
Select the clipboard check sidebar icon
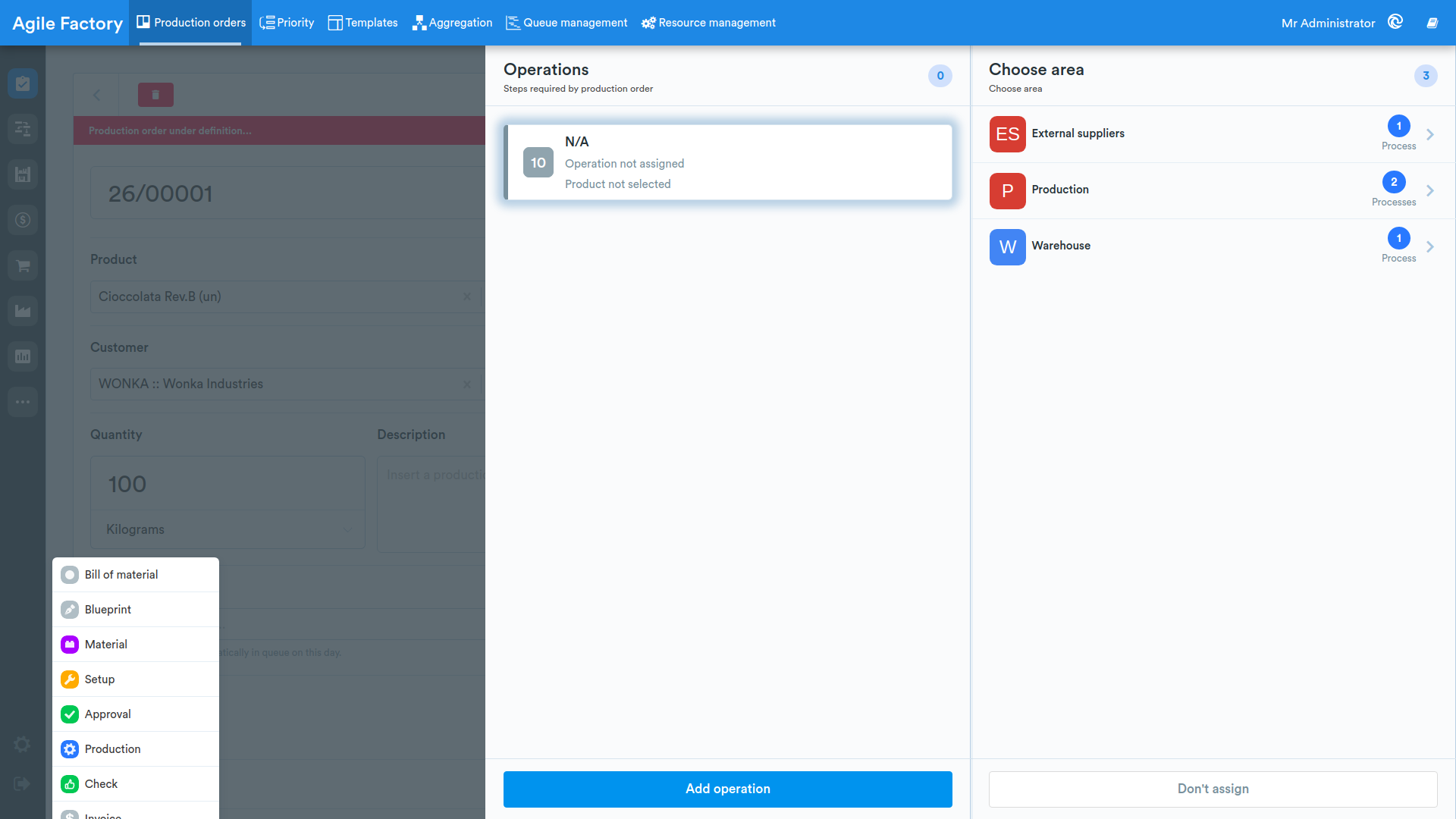point(23,83)
